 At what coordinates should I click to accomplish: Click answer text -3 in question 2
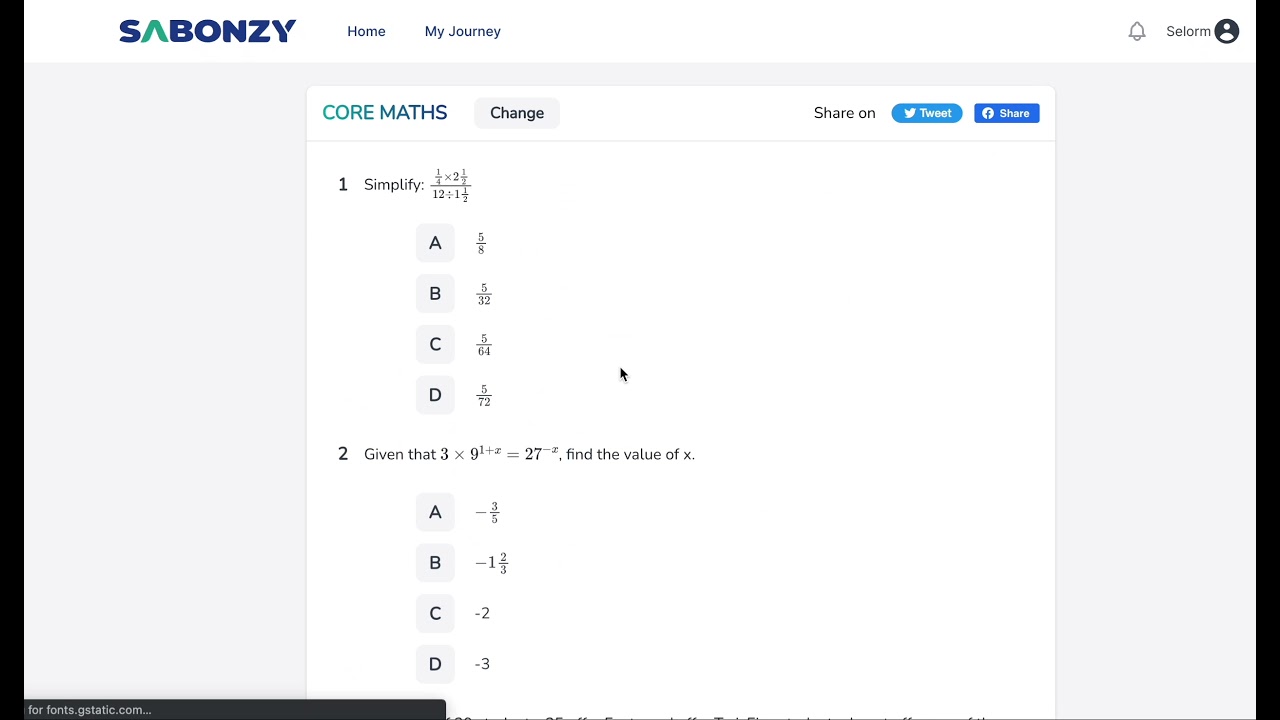click(x=482, y=664)
